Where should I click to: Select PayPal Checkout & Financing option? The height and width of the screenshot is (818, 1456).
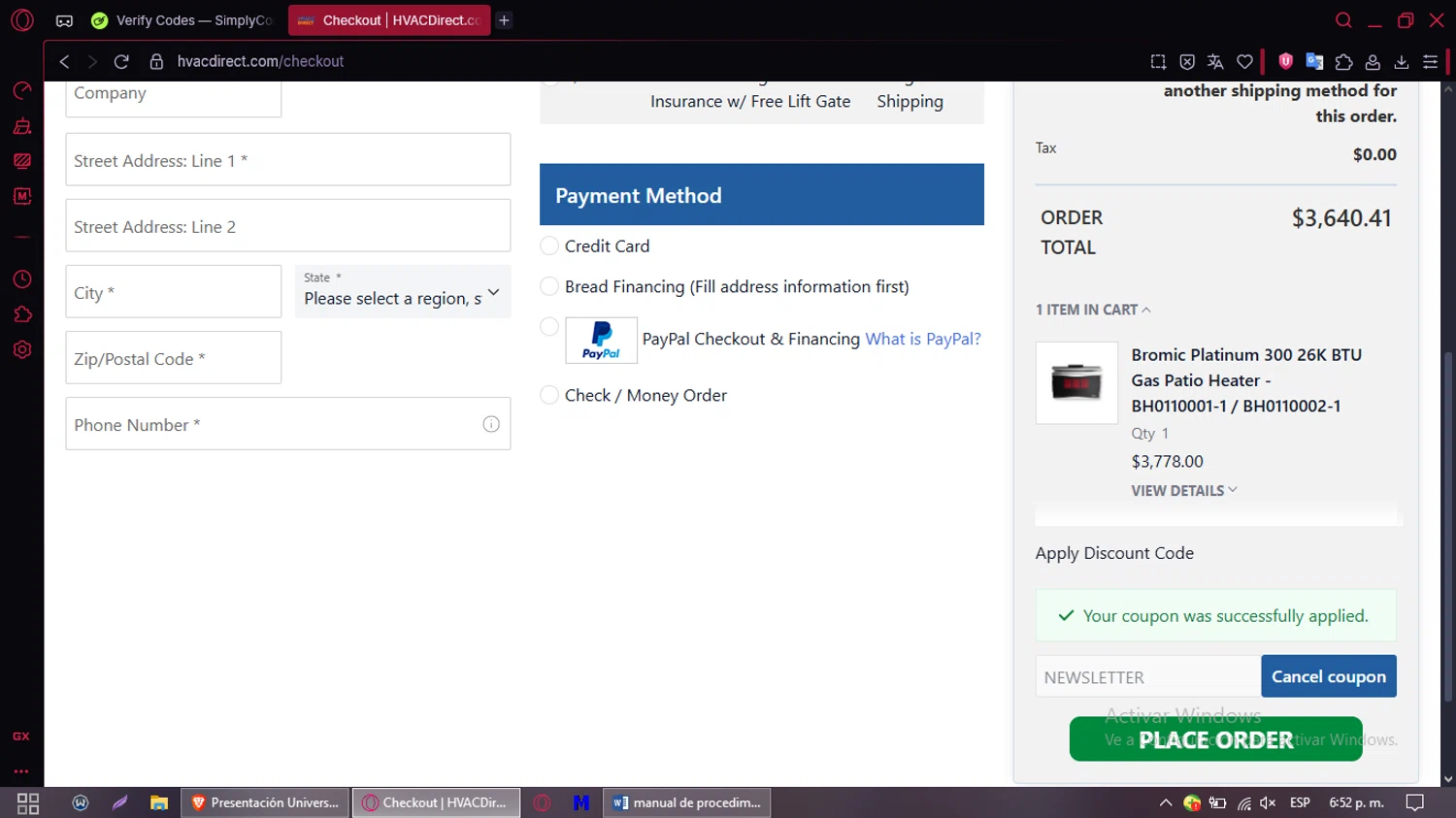click(549, 327)
